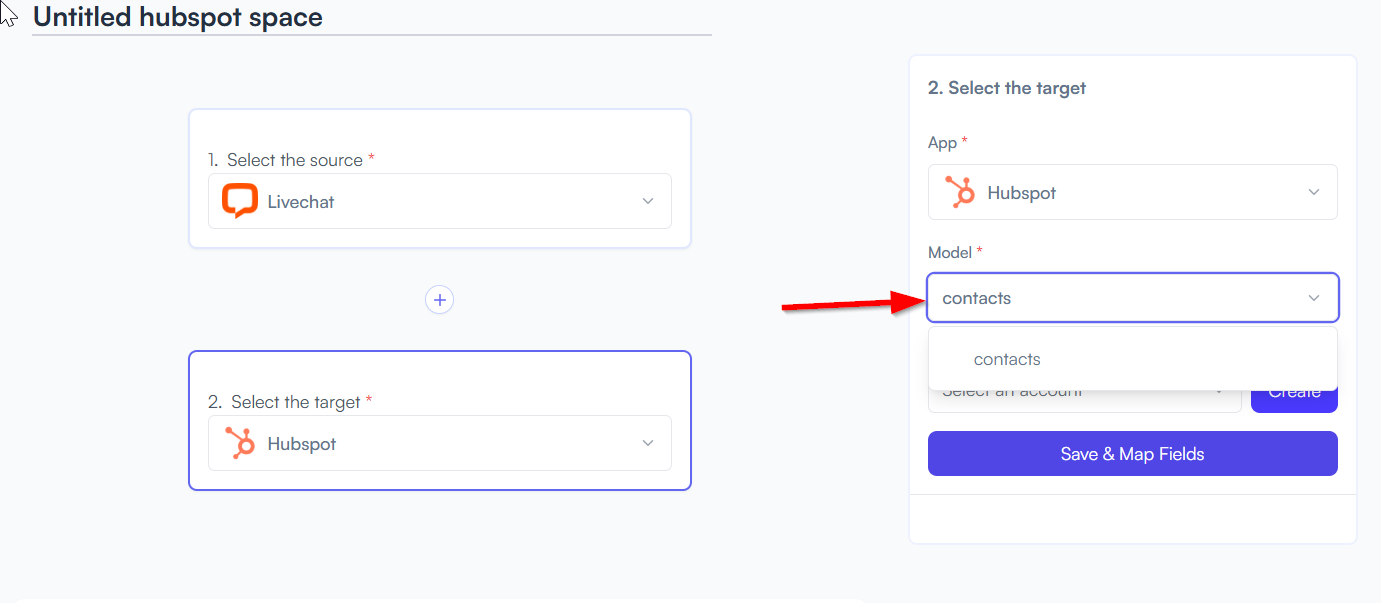Click the panel heading 2. Select the target
Viewport: 1381px width, 603px height.
pos(1007,88)
